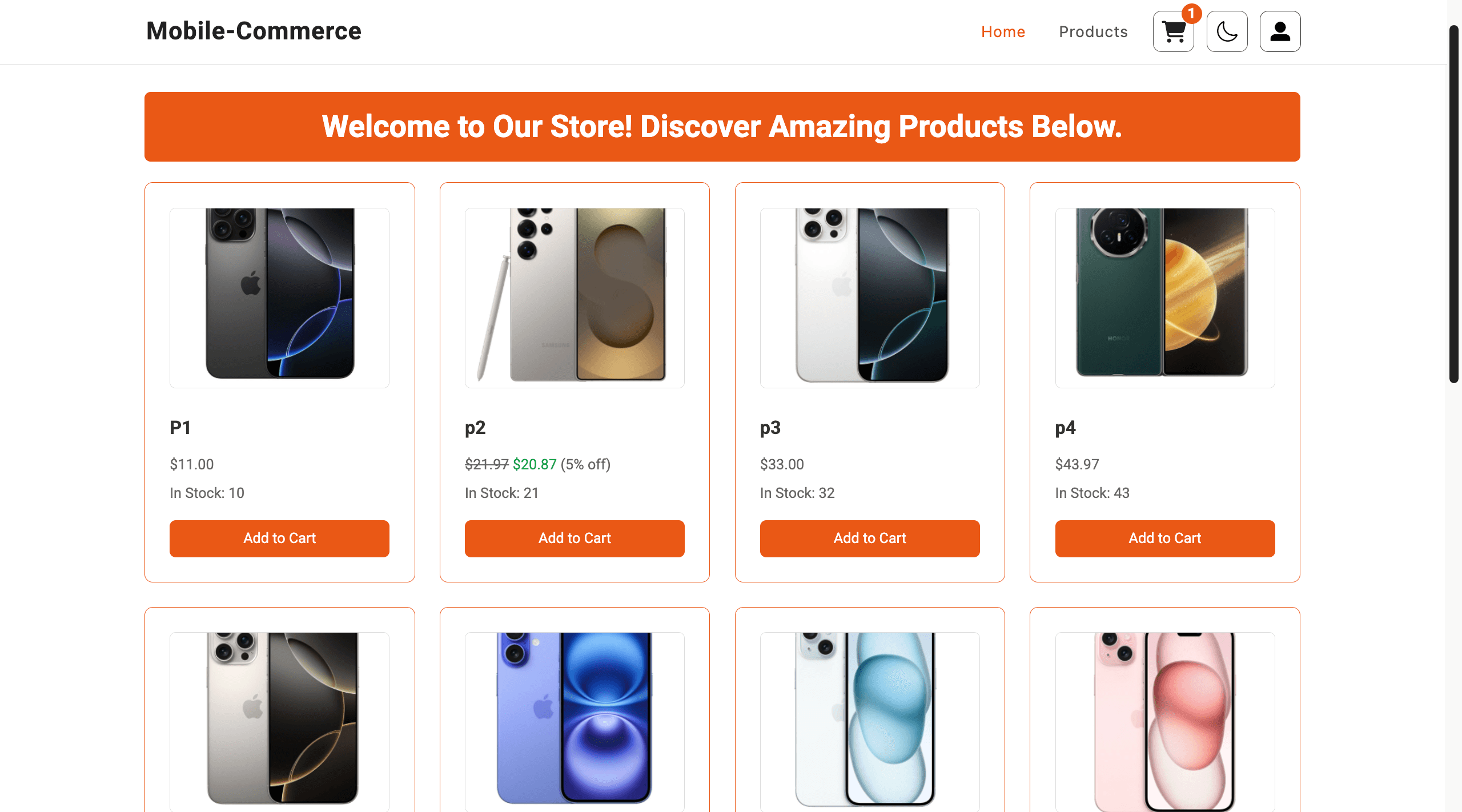Image resolution: width=1462 pixels, height=812 pixels.
Task: Add product p4 to the cart
Action: pyautogui.click(x=1164, y=538)
